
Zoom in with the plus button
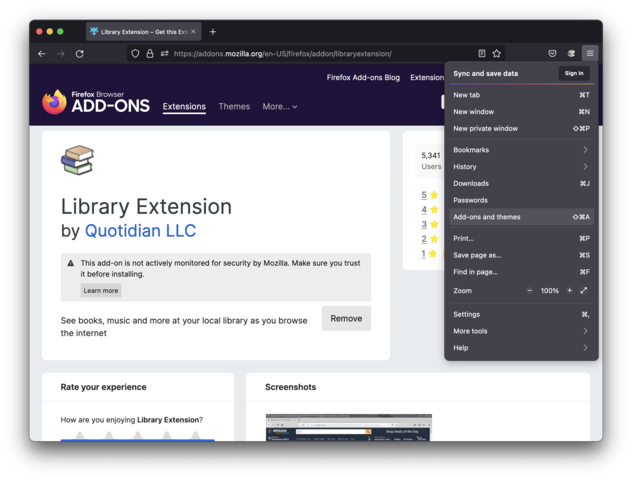[570, 291]
